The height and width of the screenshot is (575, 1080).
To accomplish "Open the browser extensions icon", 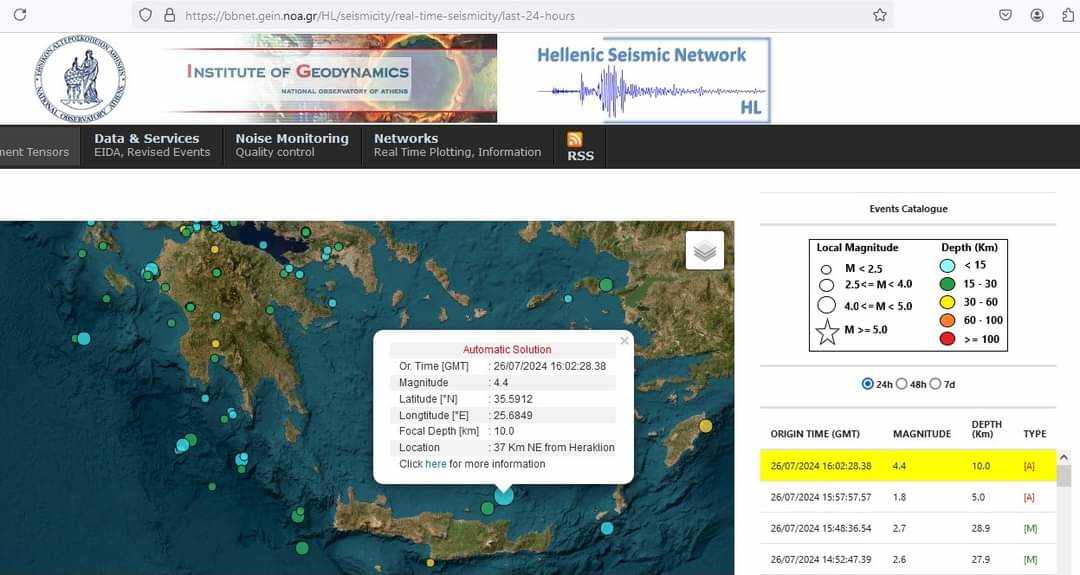I will (1068, 15).
